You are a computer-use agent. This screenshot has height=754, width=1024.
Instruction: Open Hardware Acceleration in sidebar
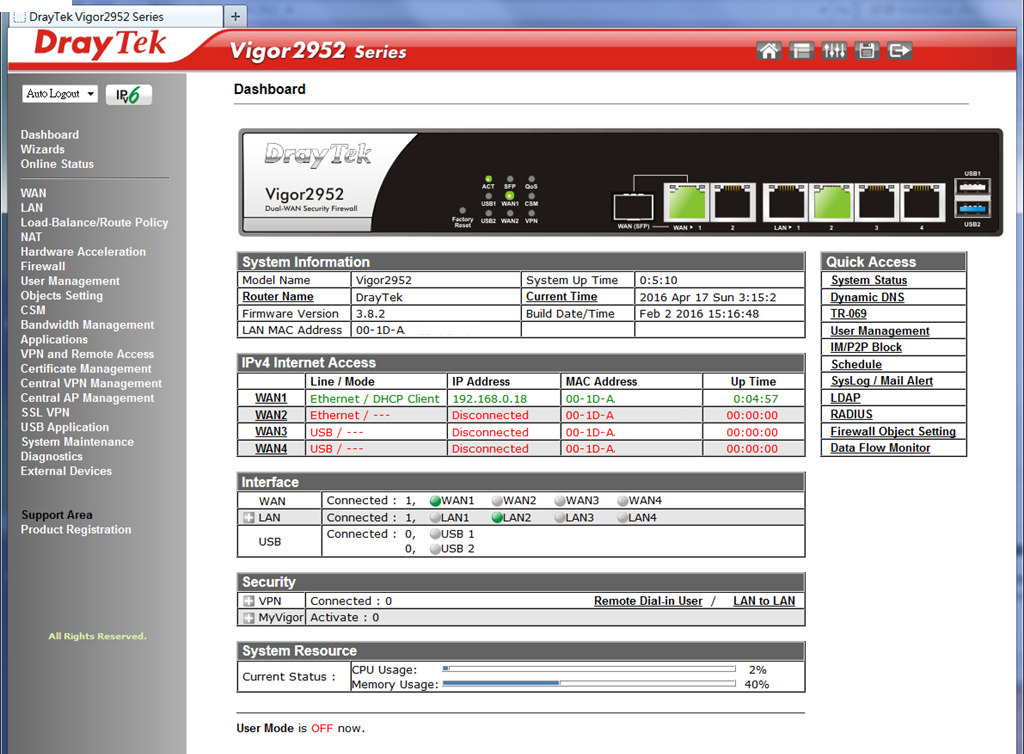[83, 251]
